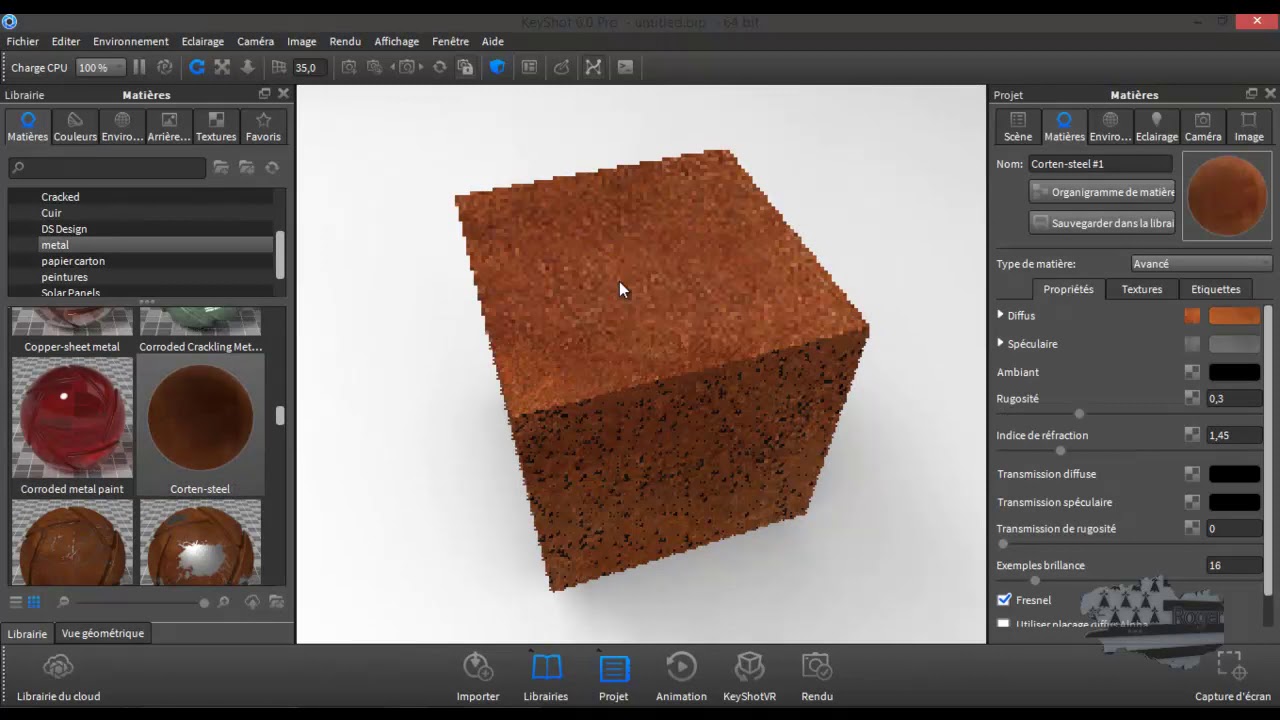Click the Rugosité slider handle
1280x720 pixels.
tap(1079, 413)
